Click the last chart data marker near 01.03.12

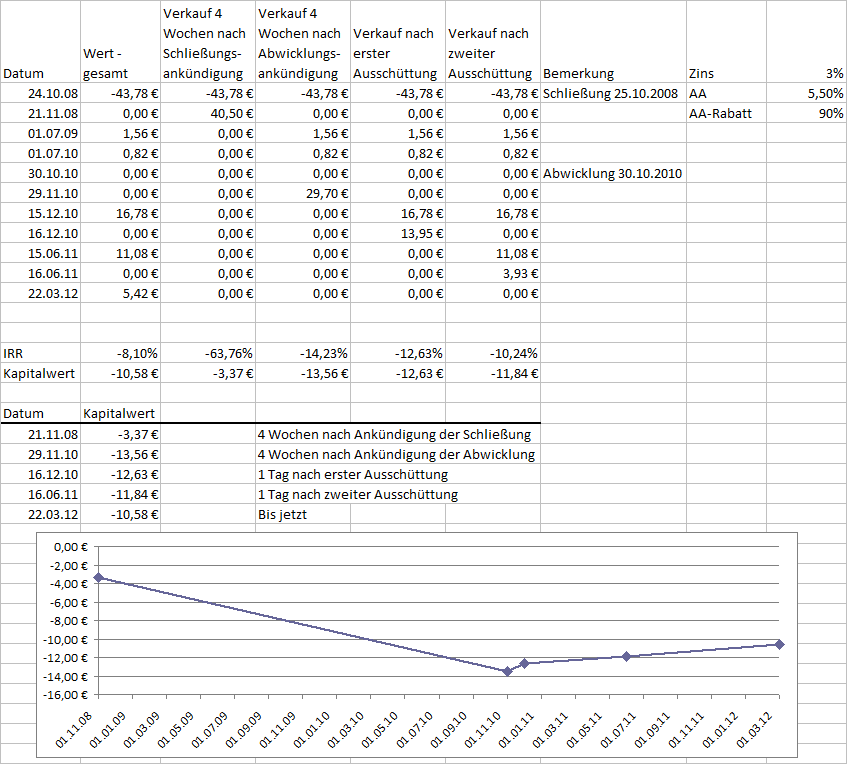[779, 644]
